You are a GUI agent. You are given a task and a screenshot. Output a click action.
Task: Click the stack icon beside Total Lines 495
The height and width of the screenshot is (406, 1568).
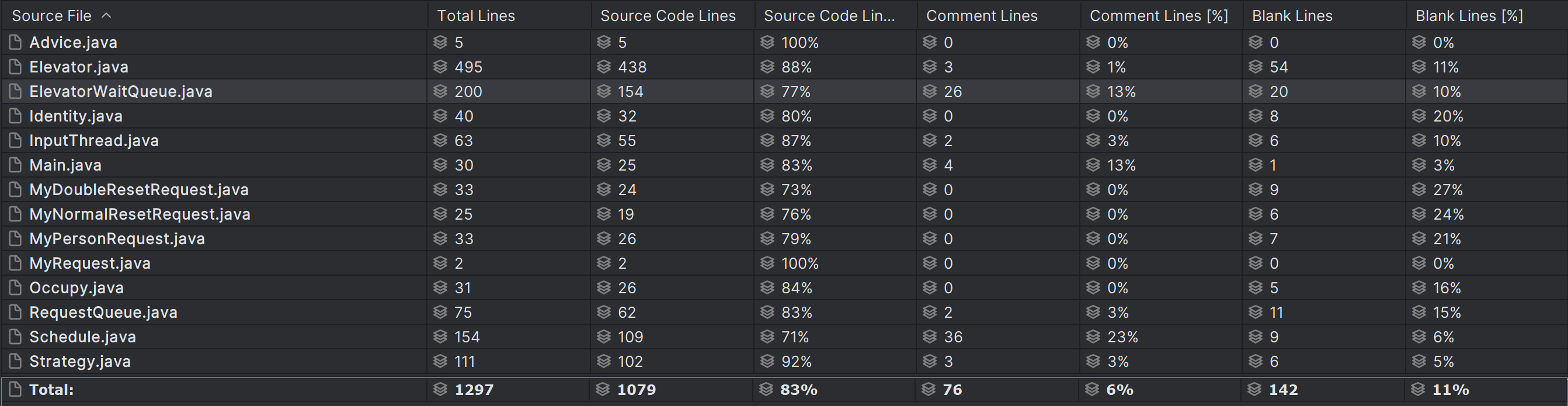tap(440, 67)
